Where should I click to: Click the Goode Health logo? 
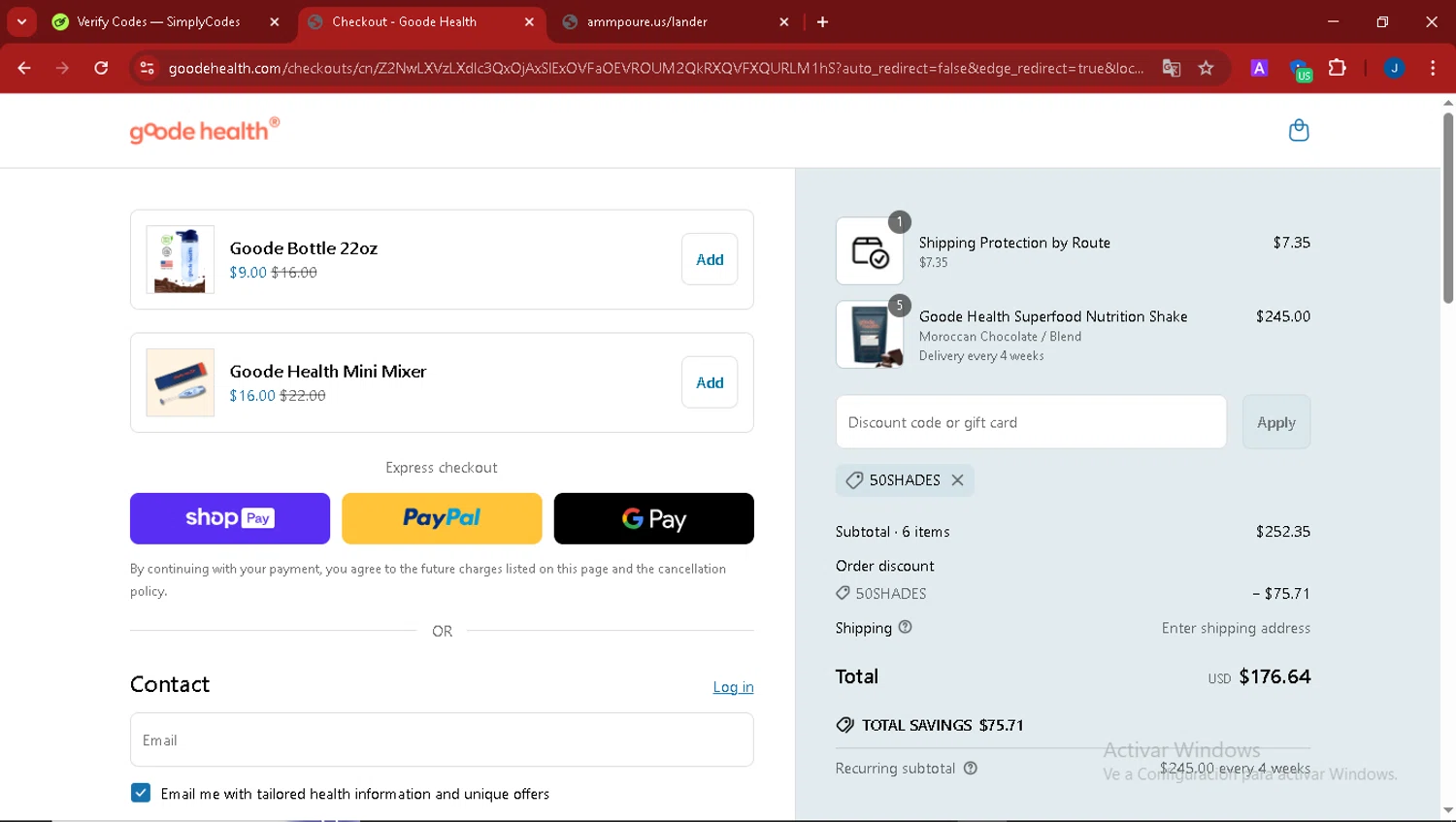click(205, 130)
